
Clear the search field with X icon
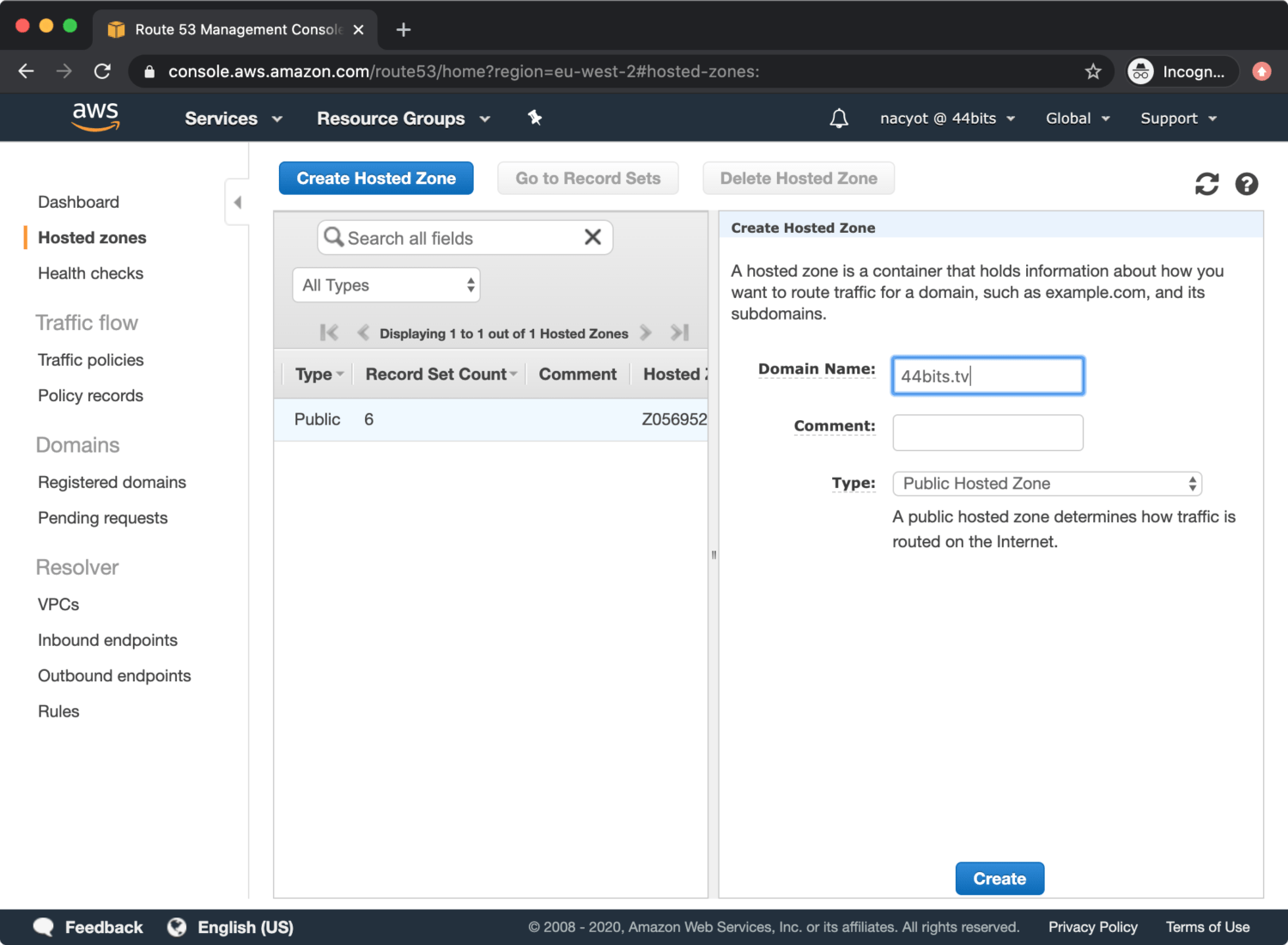[592, 237]
